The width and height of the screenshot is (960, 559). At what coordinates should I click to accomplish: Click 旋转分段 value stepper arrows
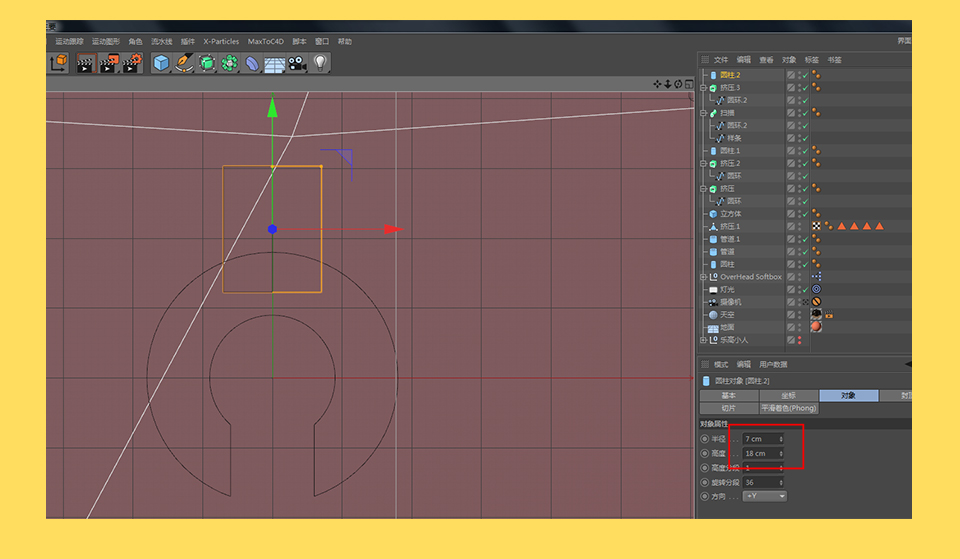tap(781, 482)
